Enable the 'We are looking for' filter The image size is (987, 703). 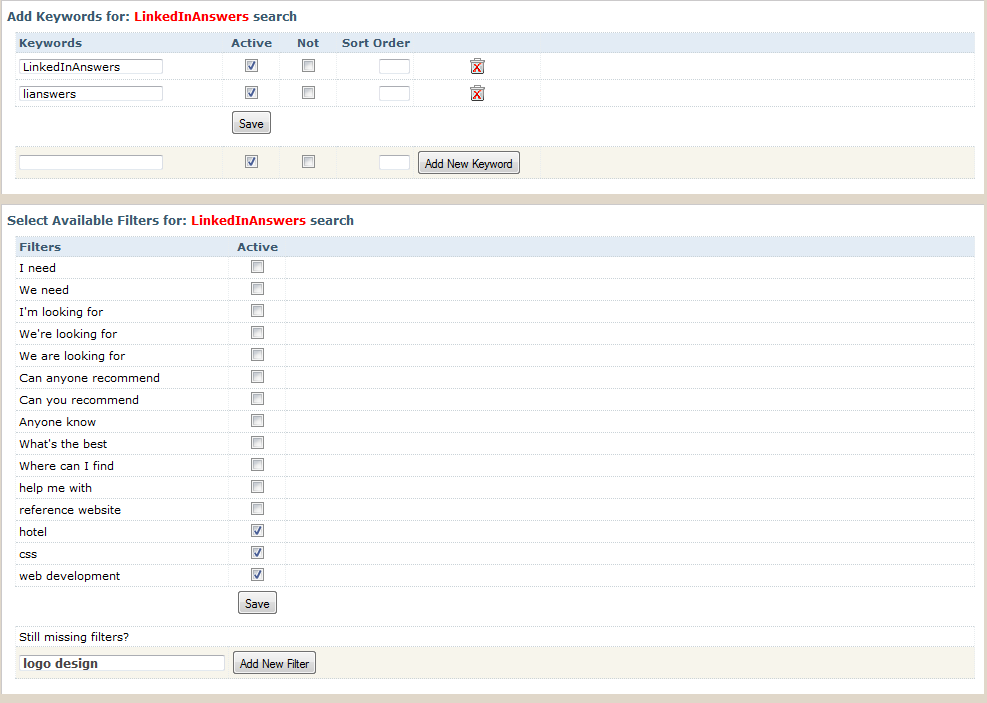[257, 355]
